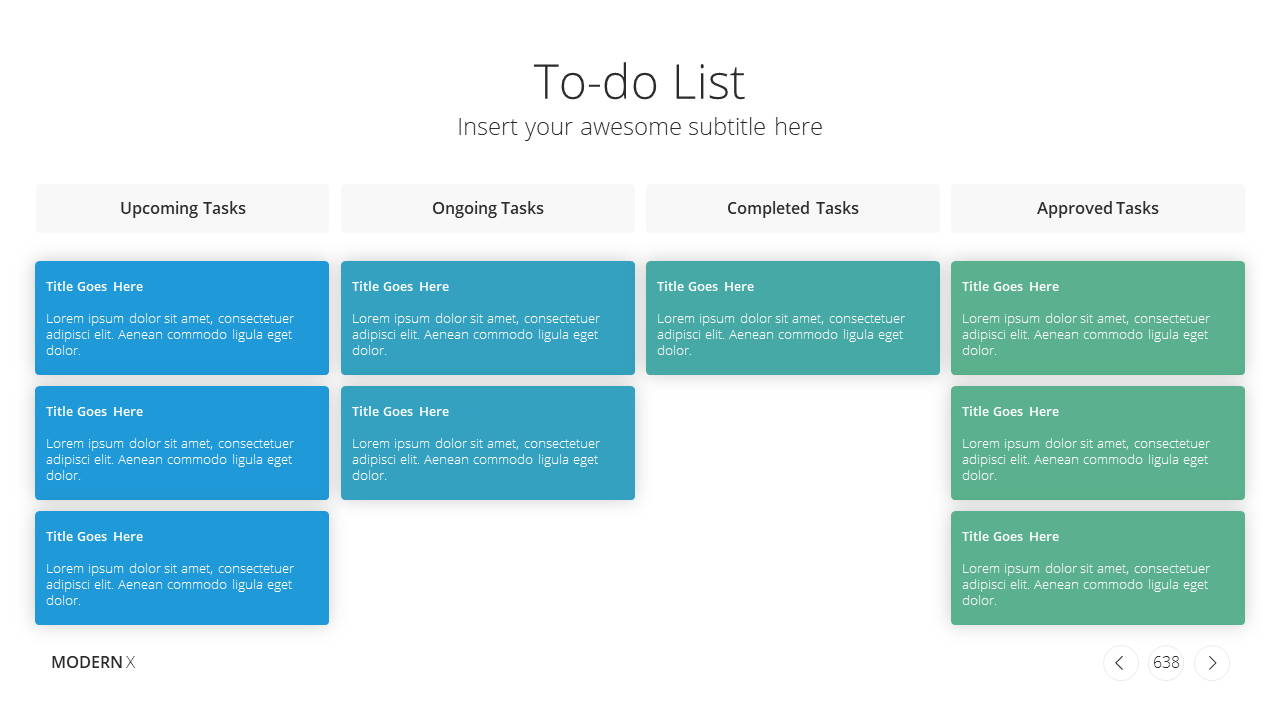
Task: Click the first blue Upcoming Tasks card
Action: (182, 318)
